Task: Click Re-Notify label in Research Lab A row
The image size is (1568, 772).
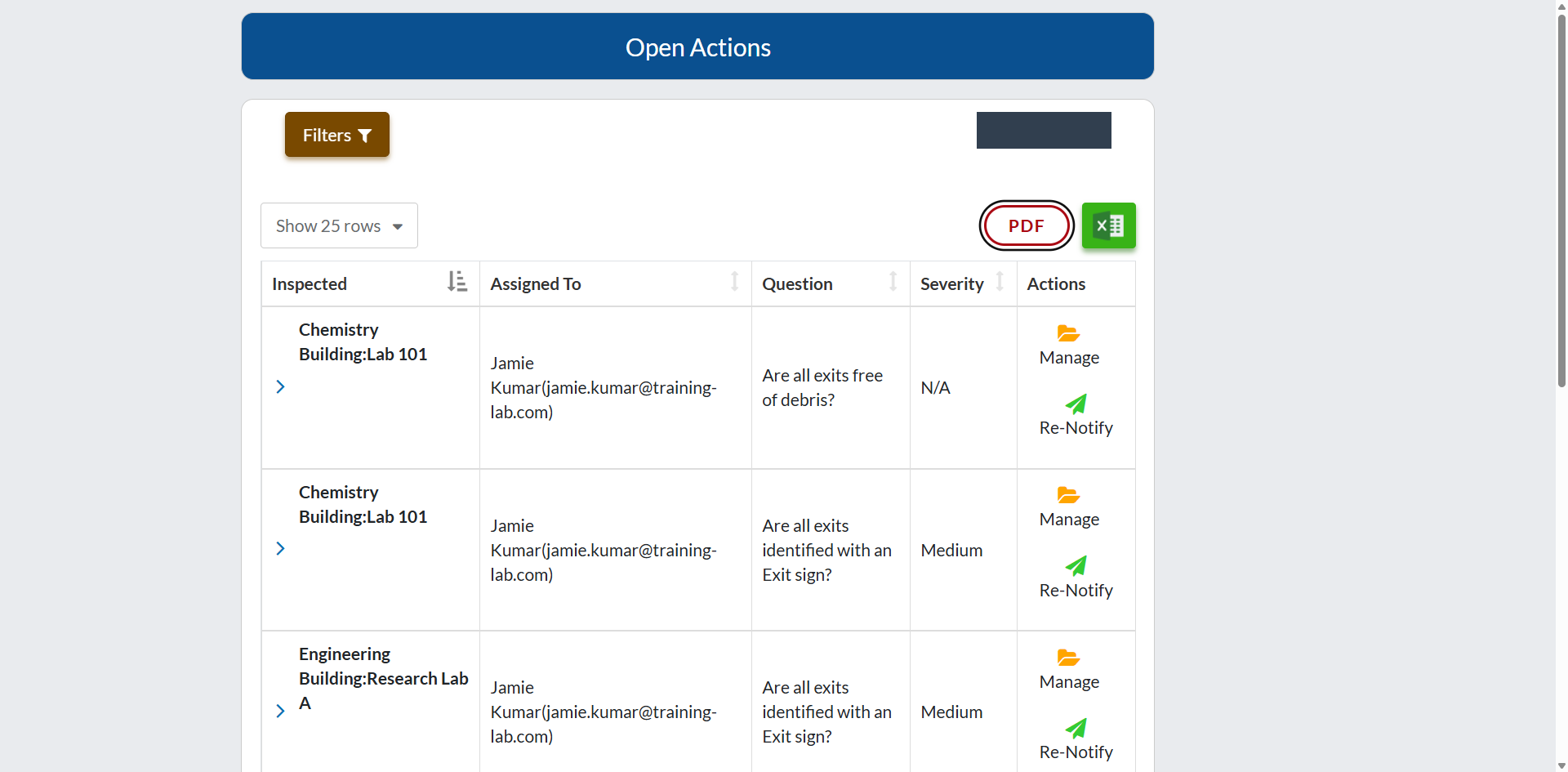Action: click(1076, 752)
